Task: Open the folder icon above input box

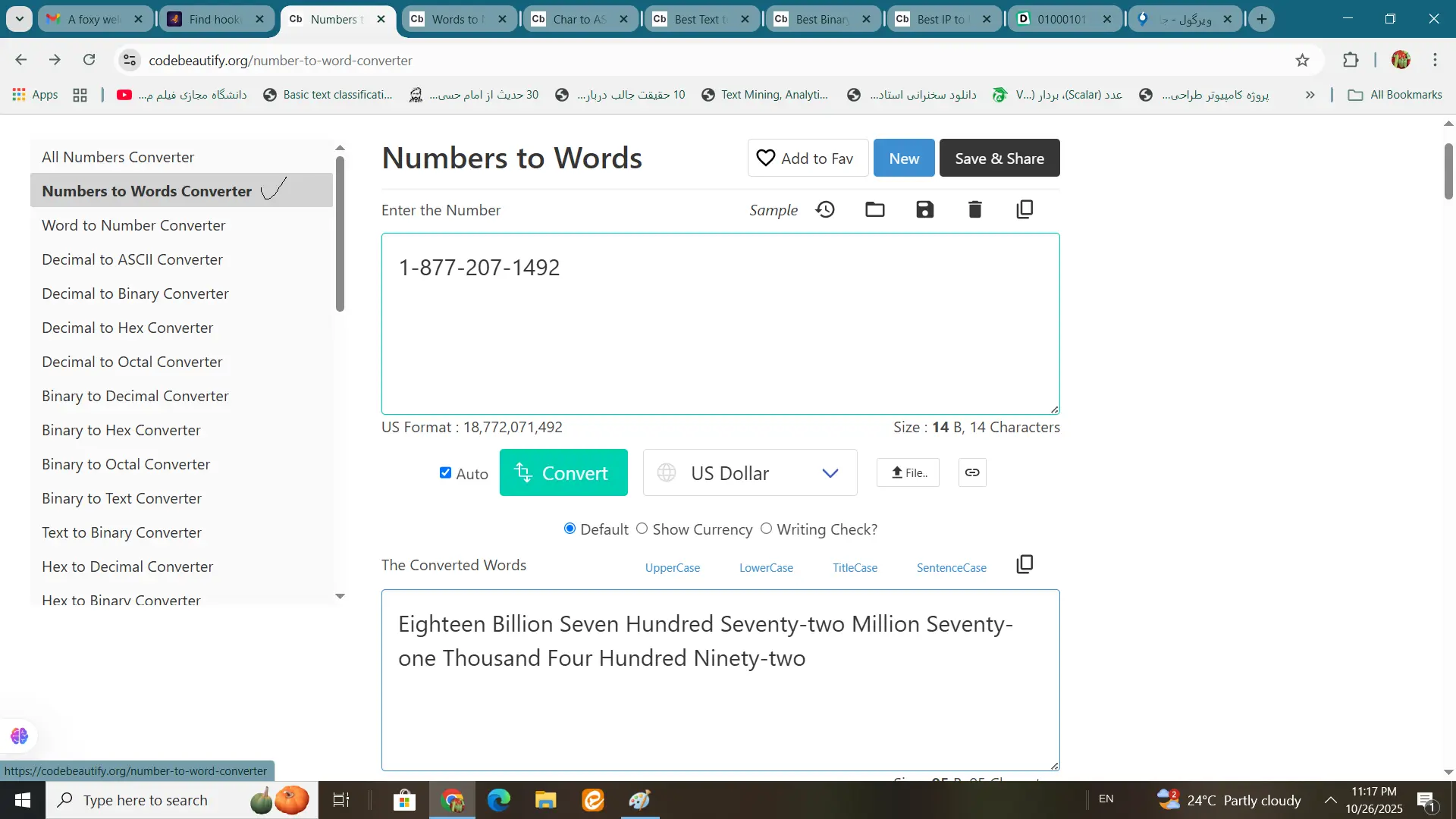Action: pos(875,210)
